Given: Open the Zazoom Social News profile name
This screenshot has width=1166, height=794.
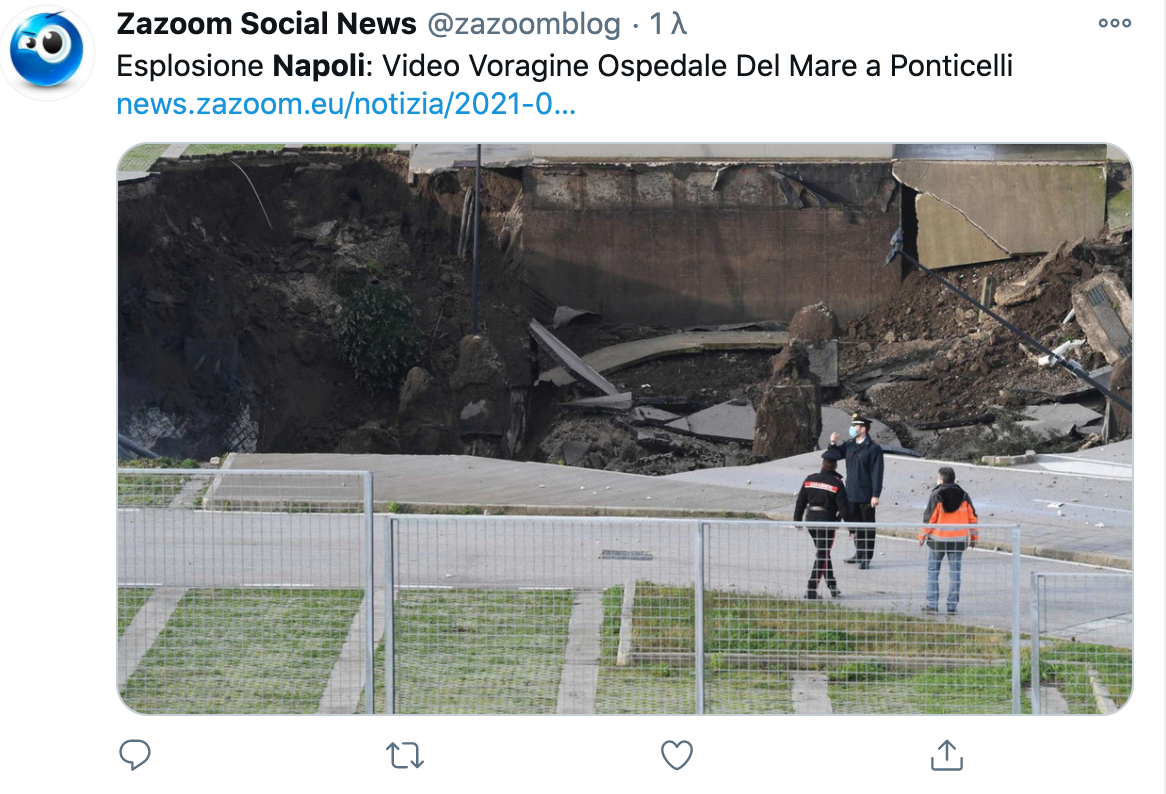Looking at the screenshot, I should [266, 24].
